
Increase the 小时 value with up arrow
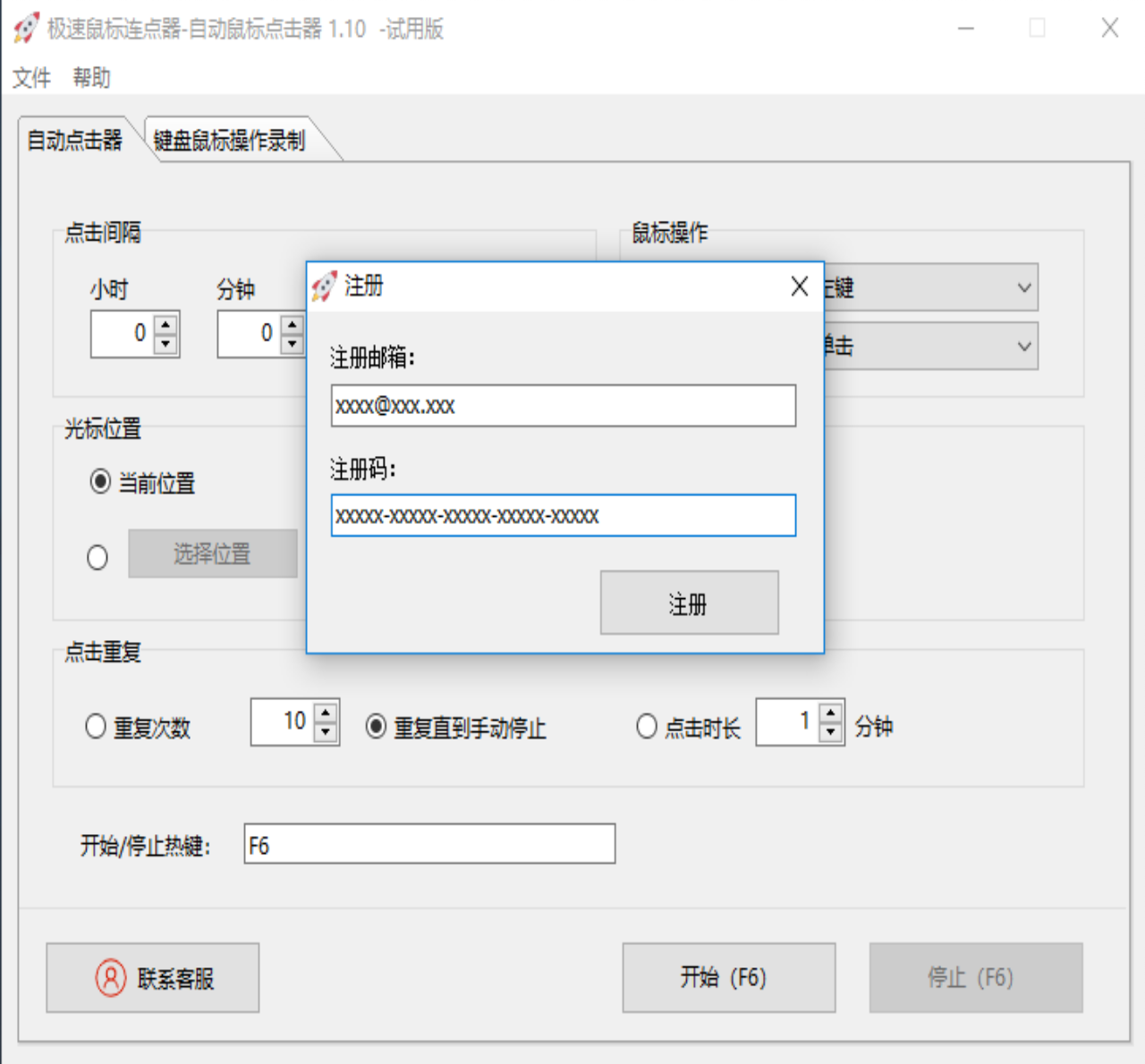pos(165,325)
